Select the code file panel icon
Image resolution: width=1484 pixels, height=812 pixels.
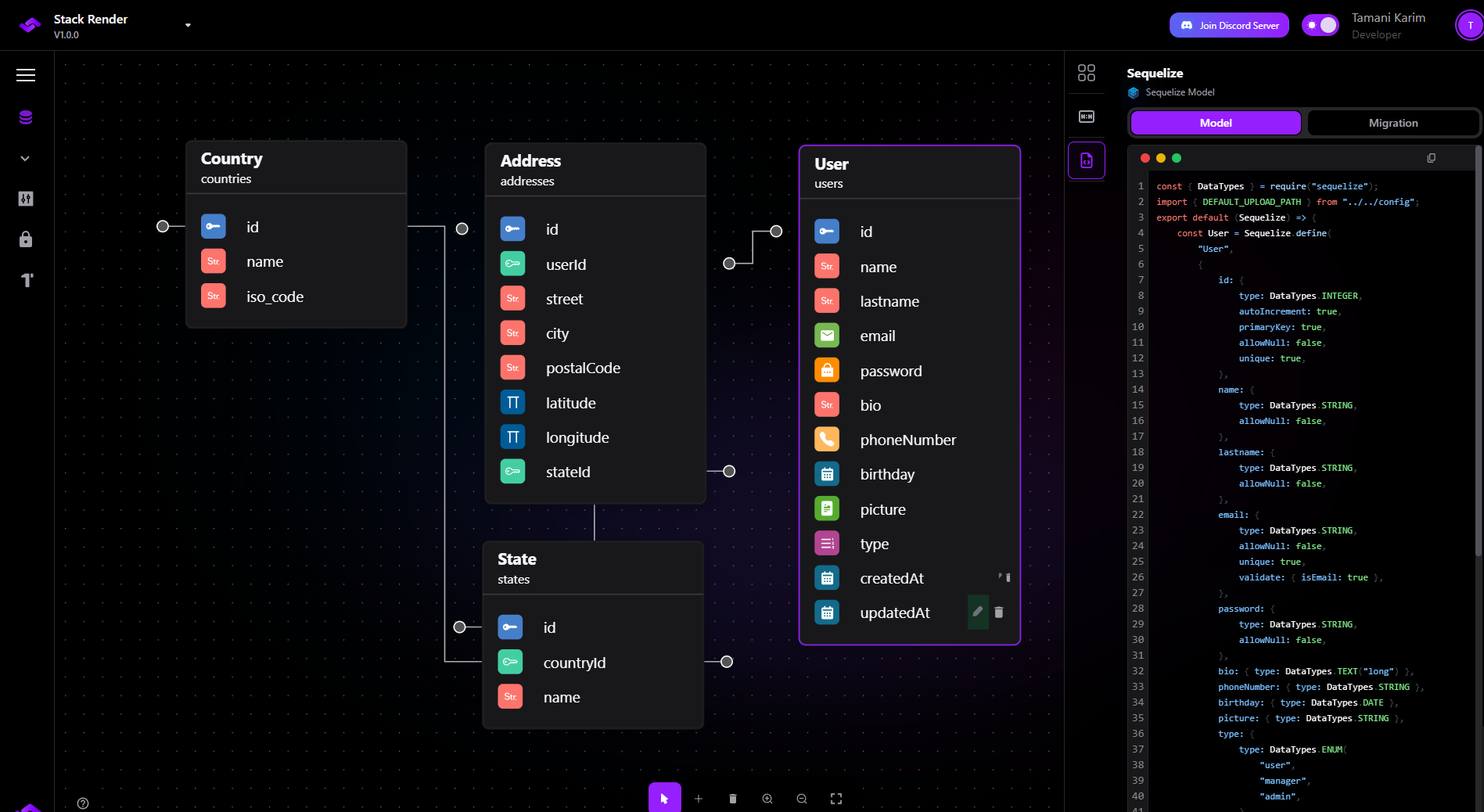click(x=1087, y=160)
